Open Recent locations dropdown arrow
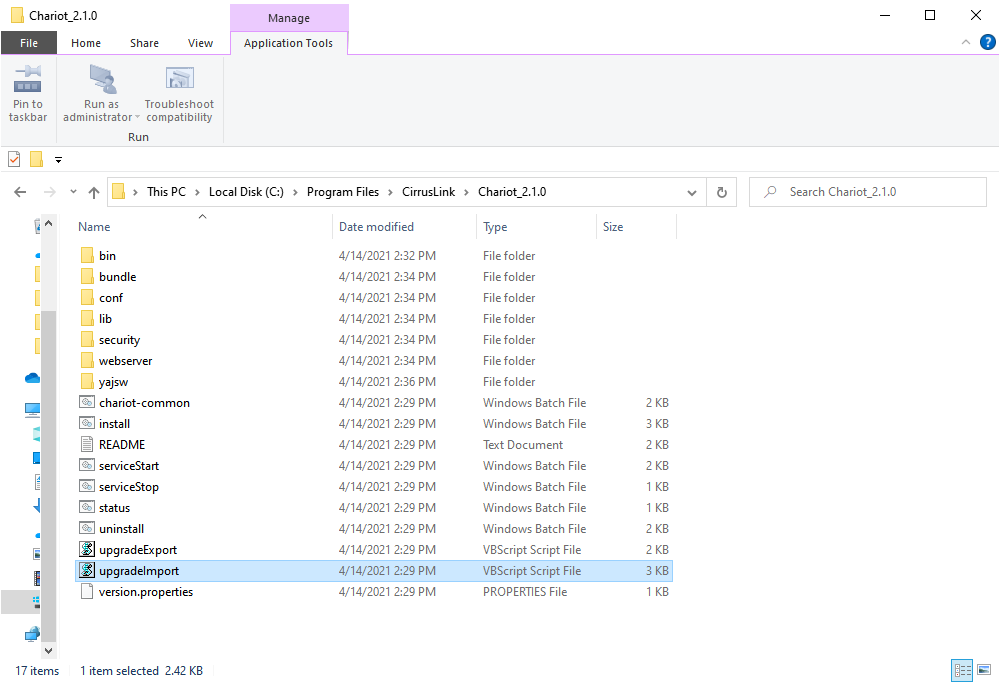 (73, 192)
